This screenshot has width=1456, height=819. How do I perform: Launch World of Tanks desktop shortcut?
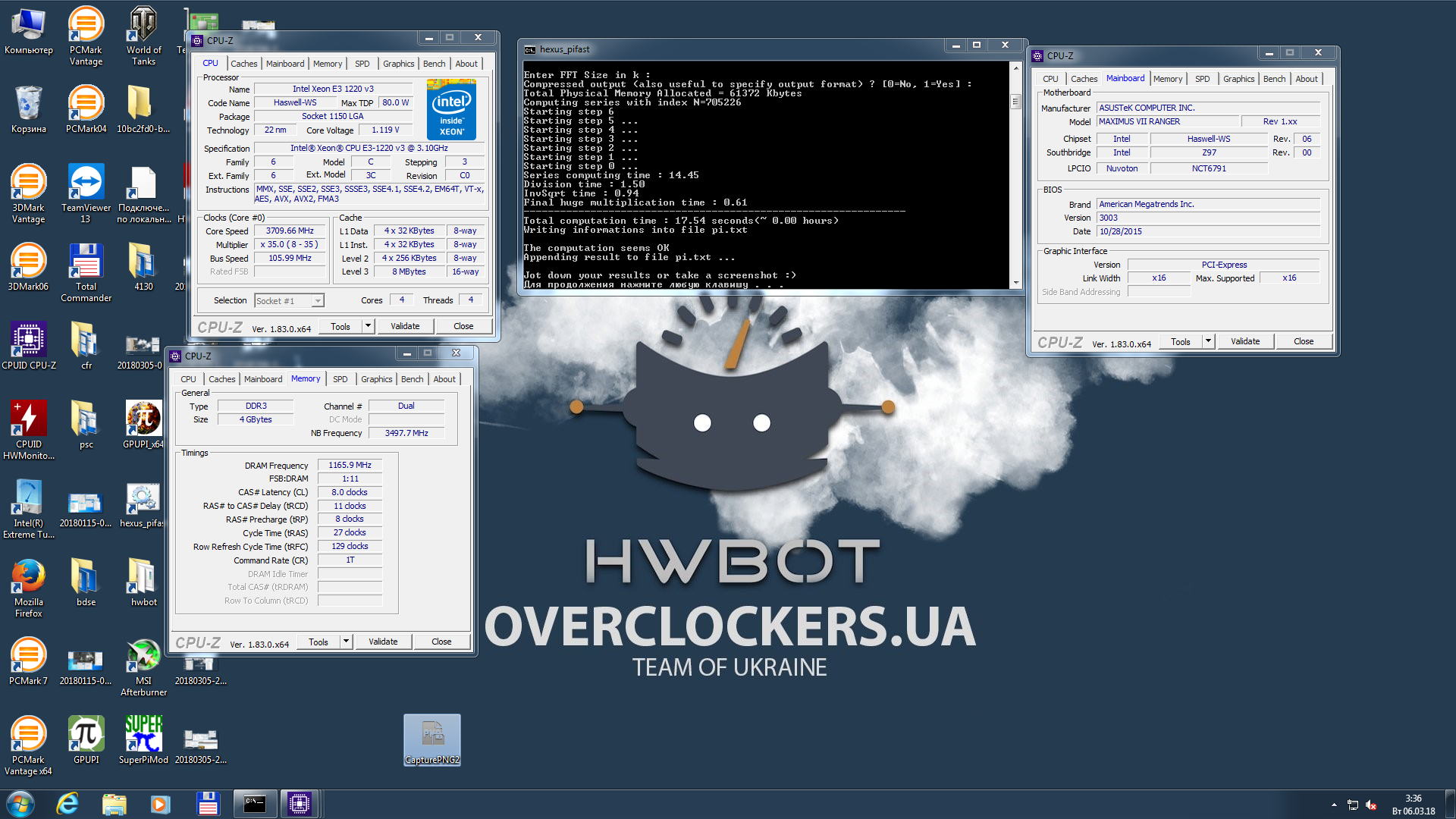pos(143,35)
